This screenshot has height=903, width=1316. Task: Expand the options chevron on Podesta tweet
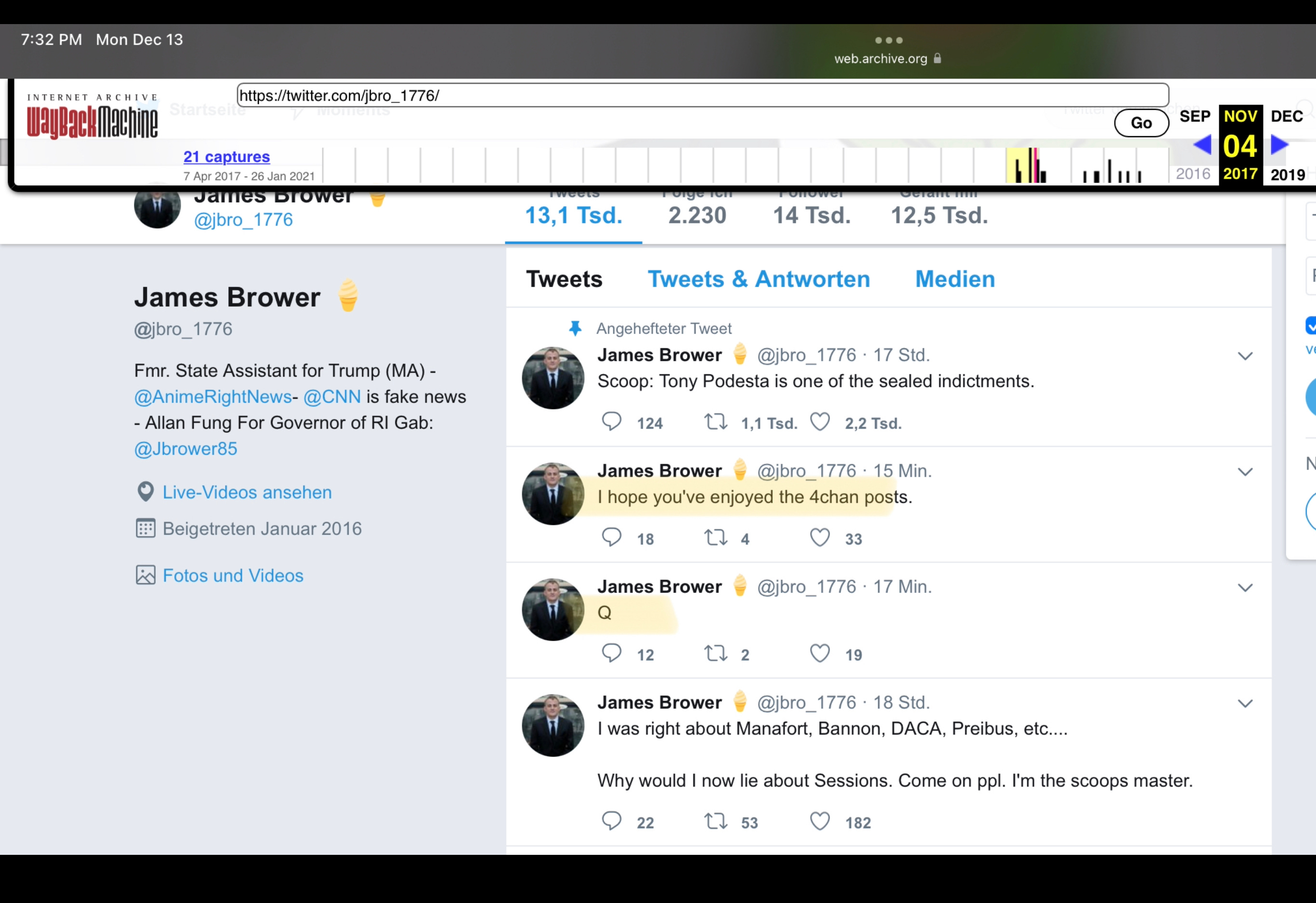click(x=1245, y=356)
